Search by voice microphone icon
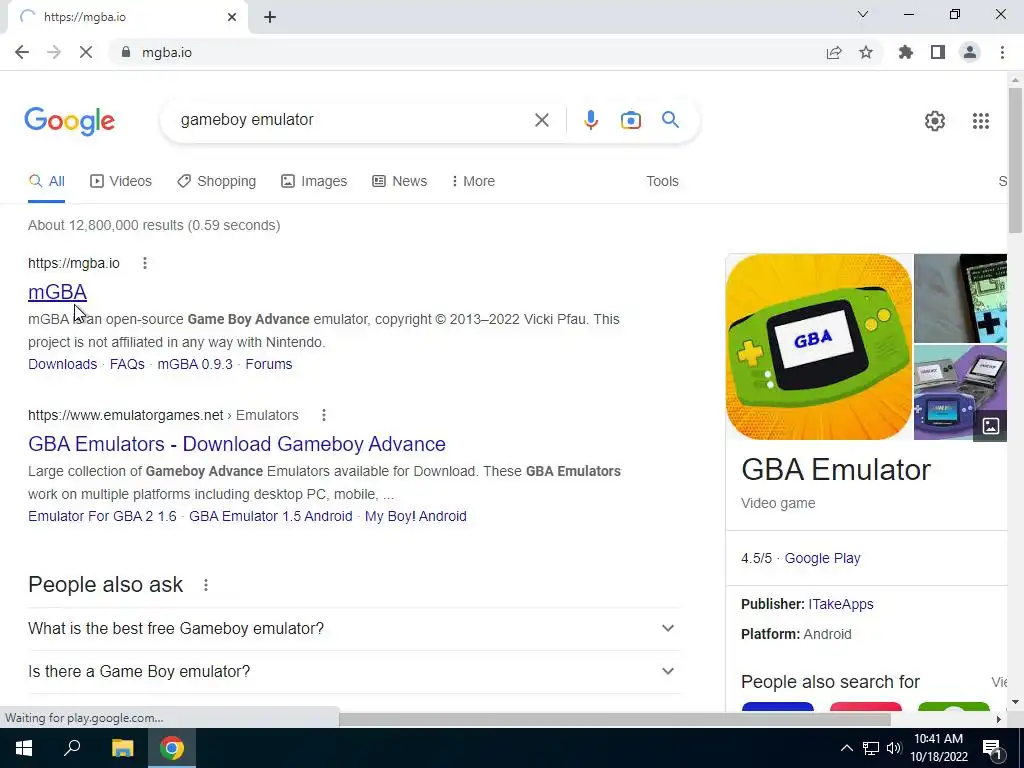This screenshot has width=1024, height=768. click(x=590, y=120)
